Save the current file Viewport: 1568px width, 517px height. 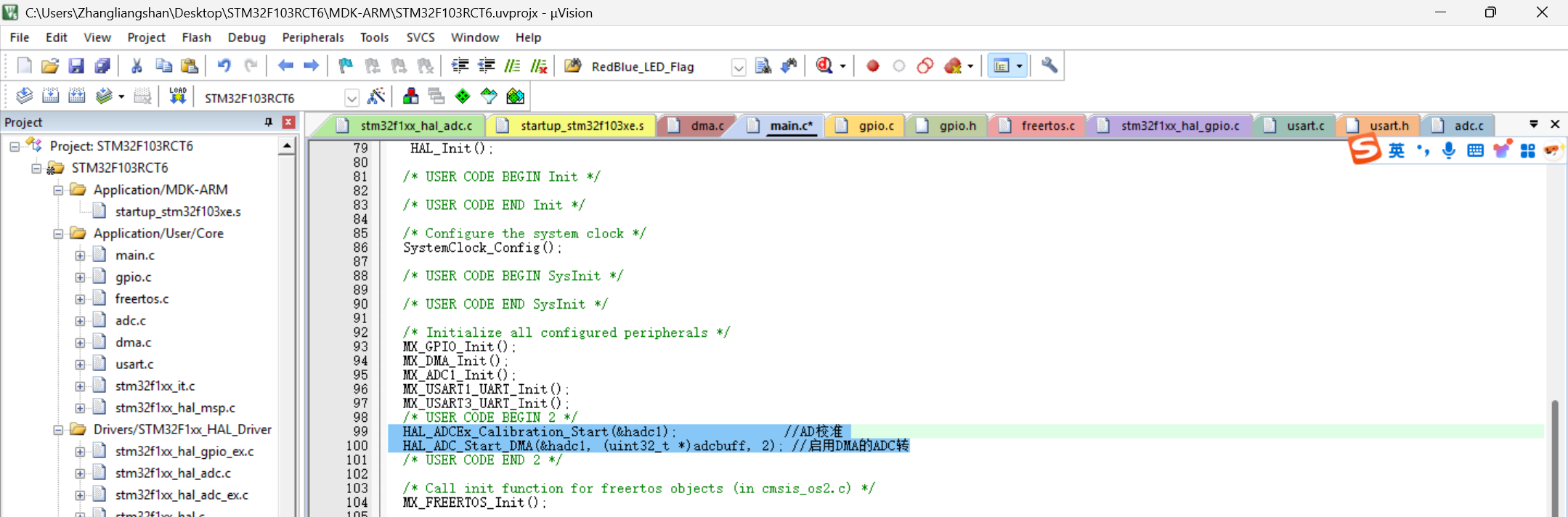coord(76,66)
